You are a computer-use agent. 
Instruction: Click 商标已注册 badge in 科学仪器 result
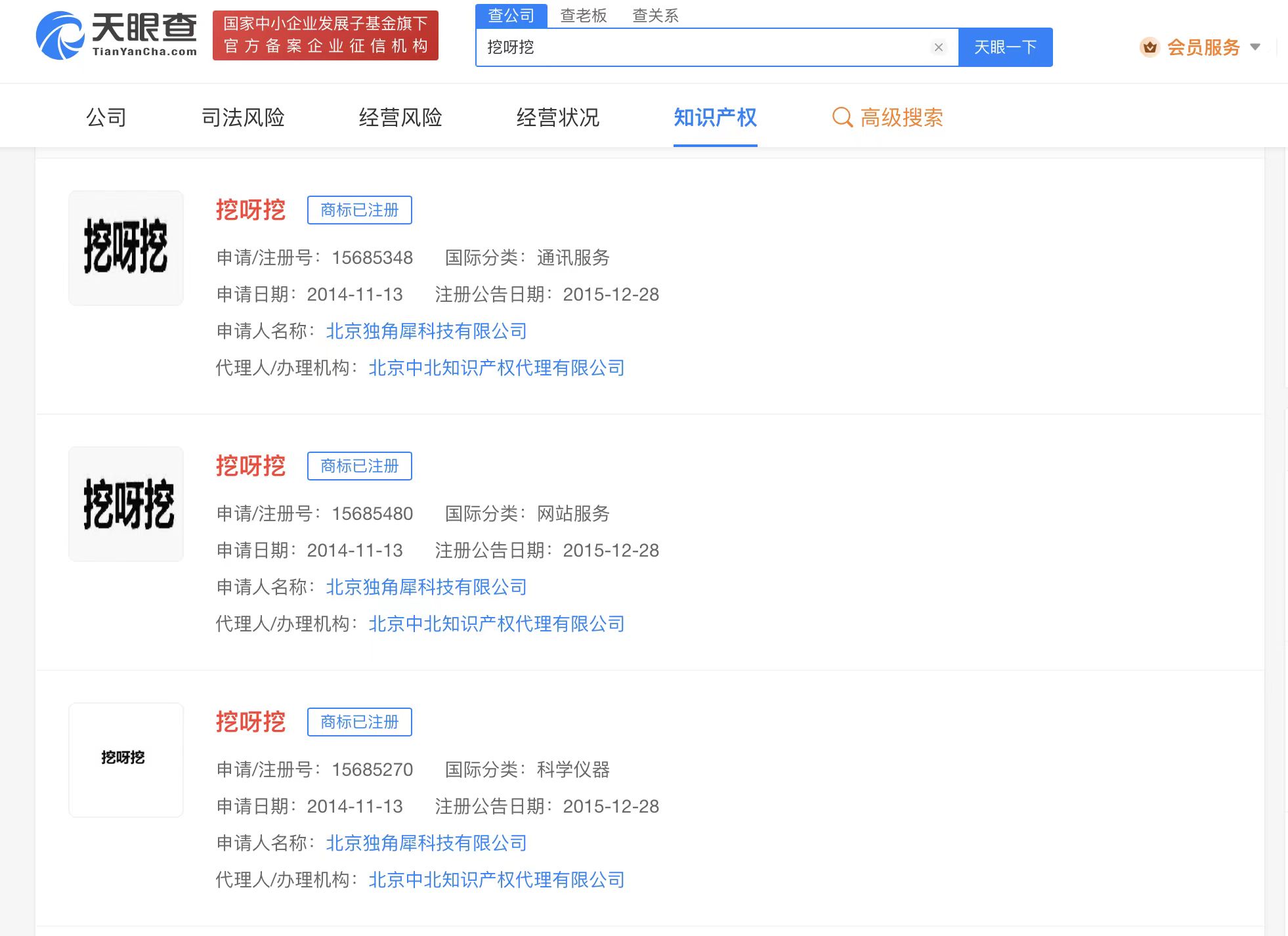tap(360, 722)
